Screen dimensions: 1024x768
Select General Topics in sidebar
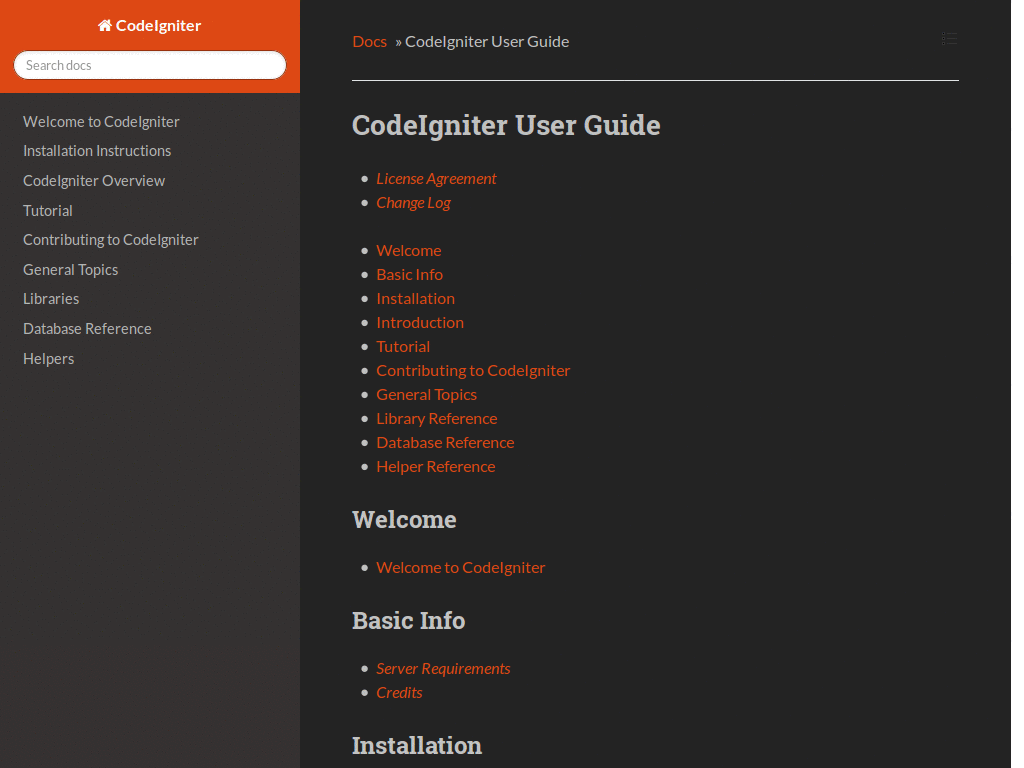pyautogui.click(x=71, y=270)
